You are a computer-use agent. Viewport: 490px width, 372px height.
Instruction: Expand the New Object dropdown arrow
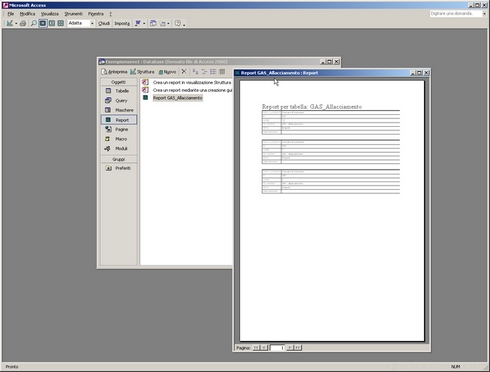[x=168, y=24]
